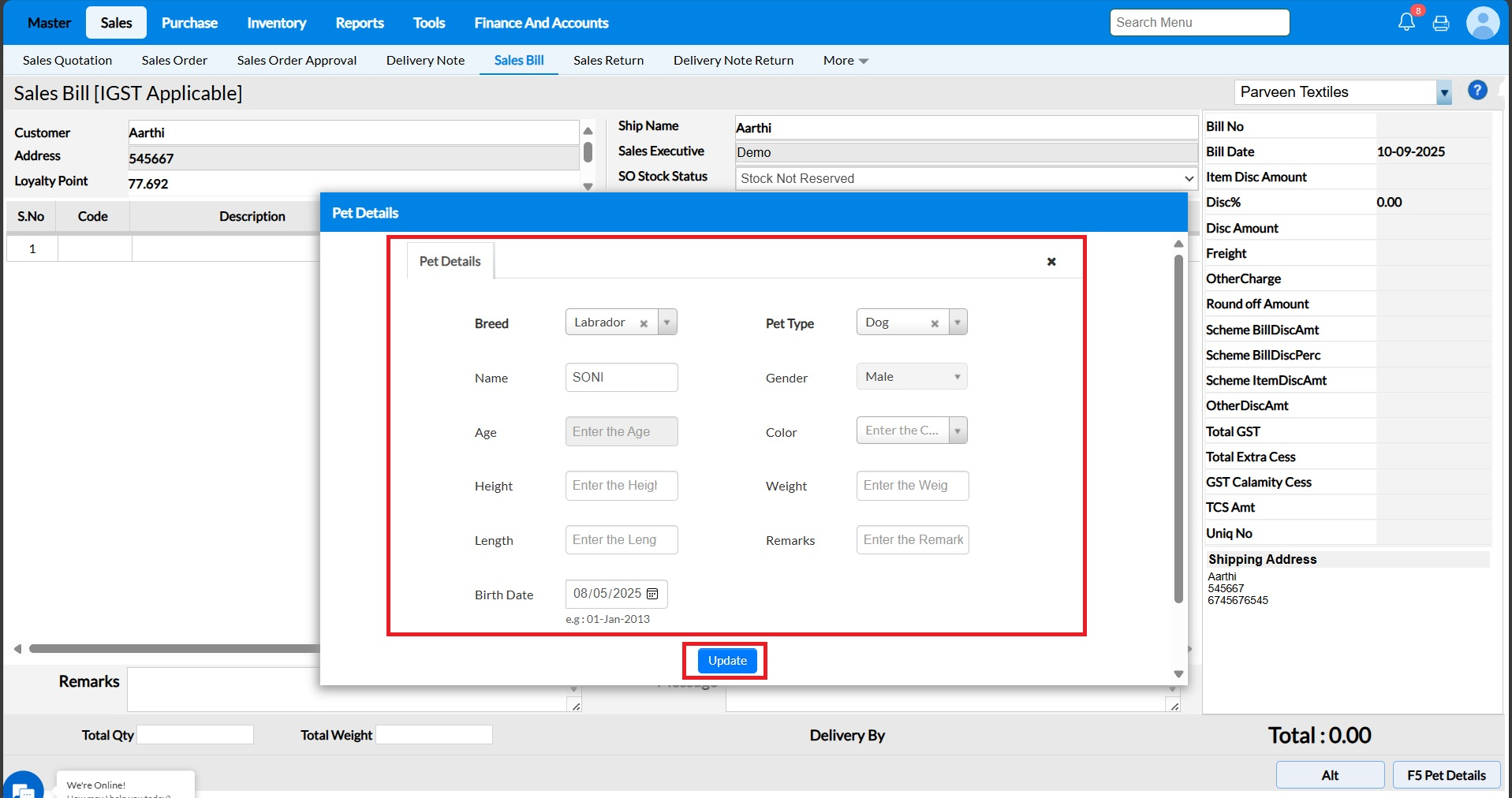The height and width of the screenshot is (798, 1512).
Task: Go to Sales Quotation tab
Action: [67, 60]
